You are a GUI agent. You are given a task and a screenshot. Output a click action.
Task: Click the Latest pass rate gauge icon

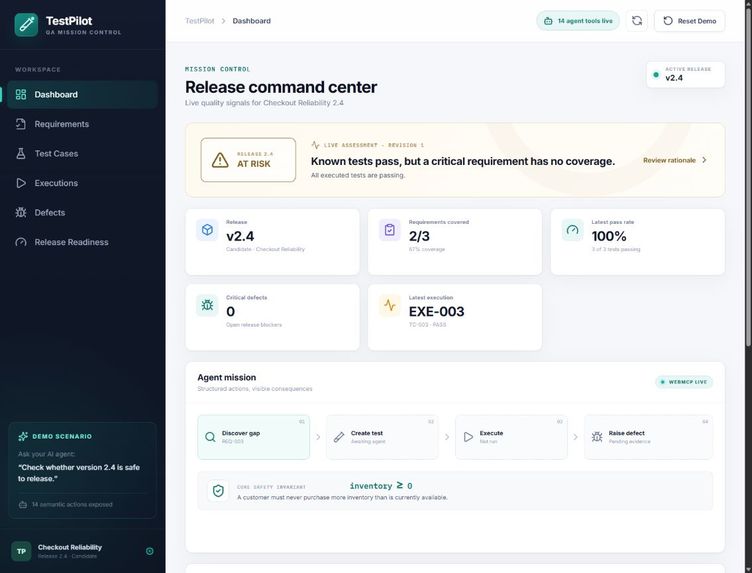tap(572, 230)
